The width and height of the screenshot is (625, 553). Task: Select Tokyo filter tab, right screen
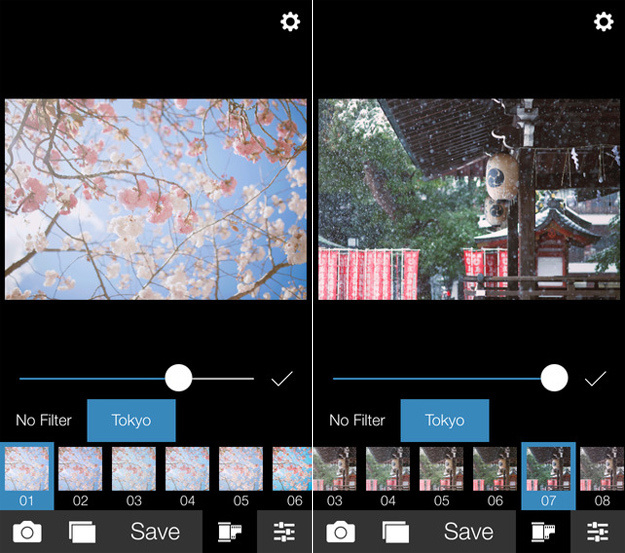pos(445,420)
